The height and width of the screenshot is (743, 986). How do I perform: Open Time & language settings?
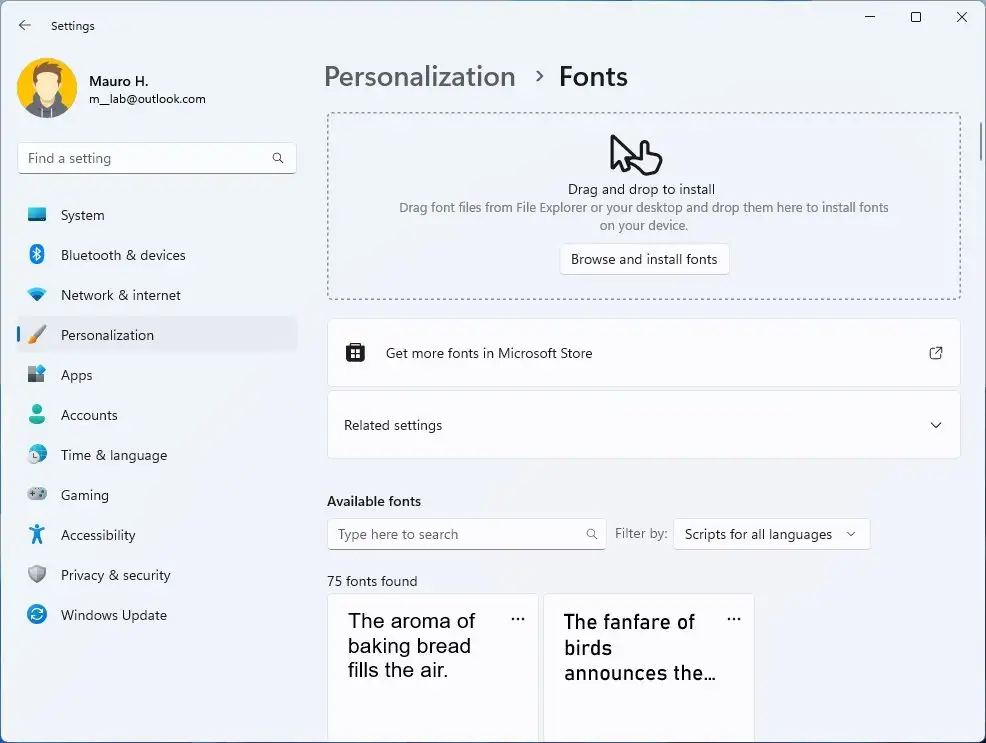pos(113,455)
